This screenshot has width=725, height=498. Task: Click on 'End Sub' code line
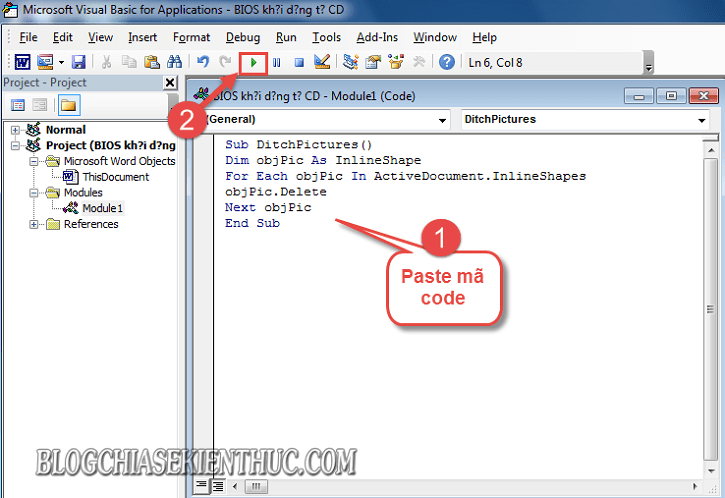click(x=252, y=223)
